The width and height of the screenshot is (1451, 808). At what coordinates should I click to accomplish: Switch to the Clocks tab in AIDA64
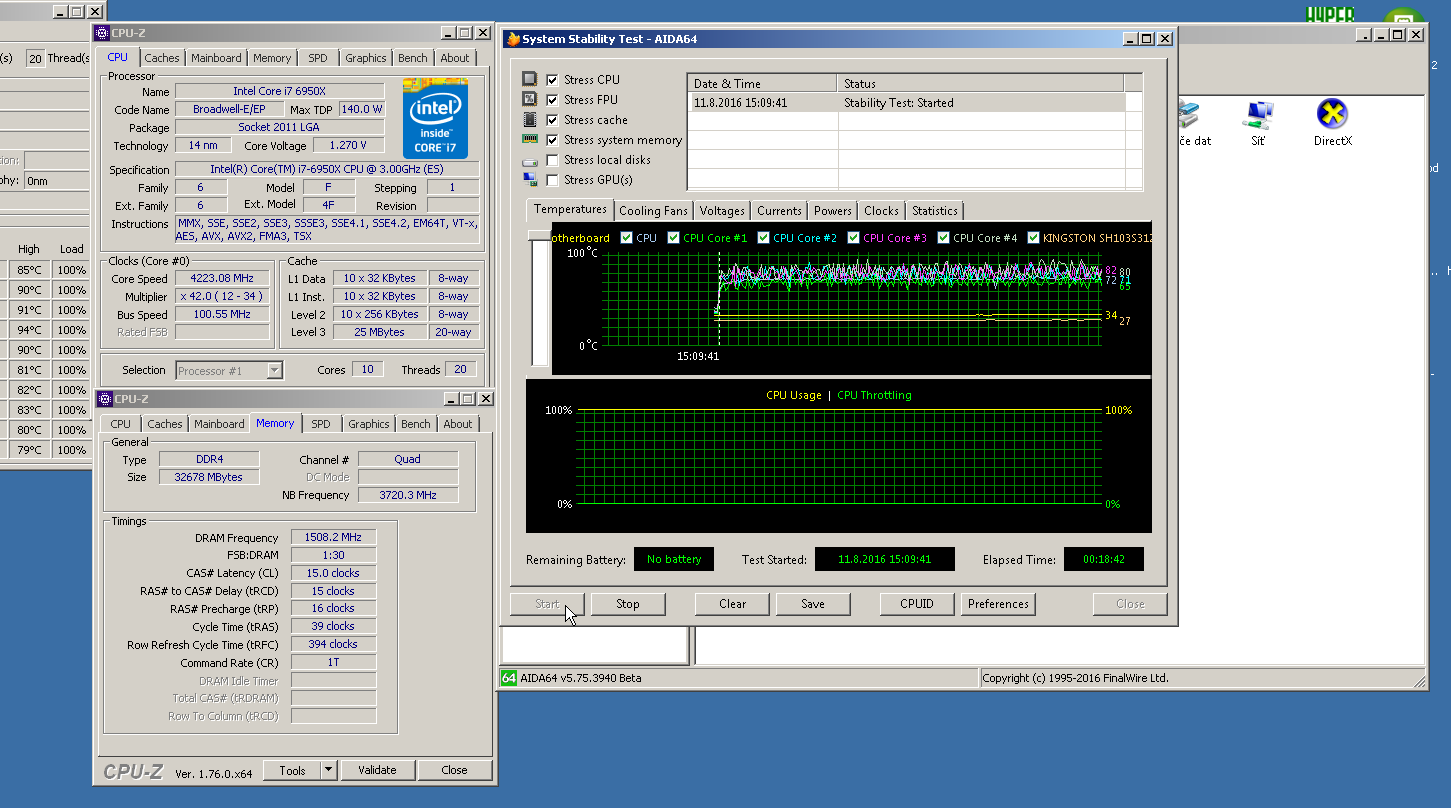pos(881,211)
